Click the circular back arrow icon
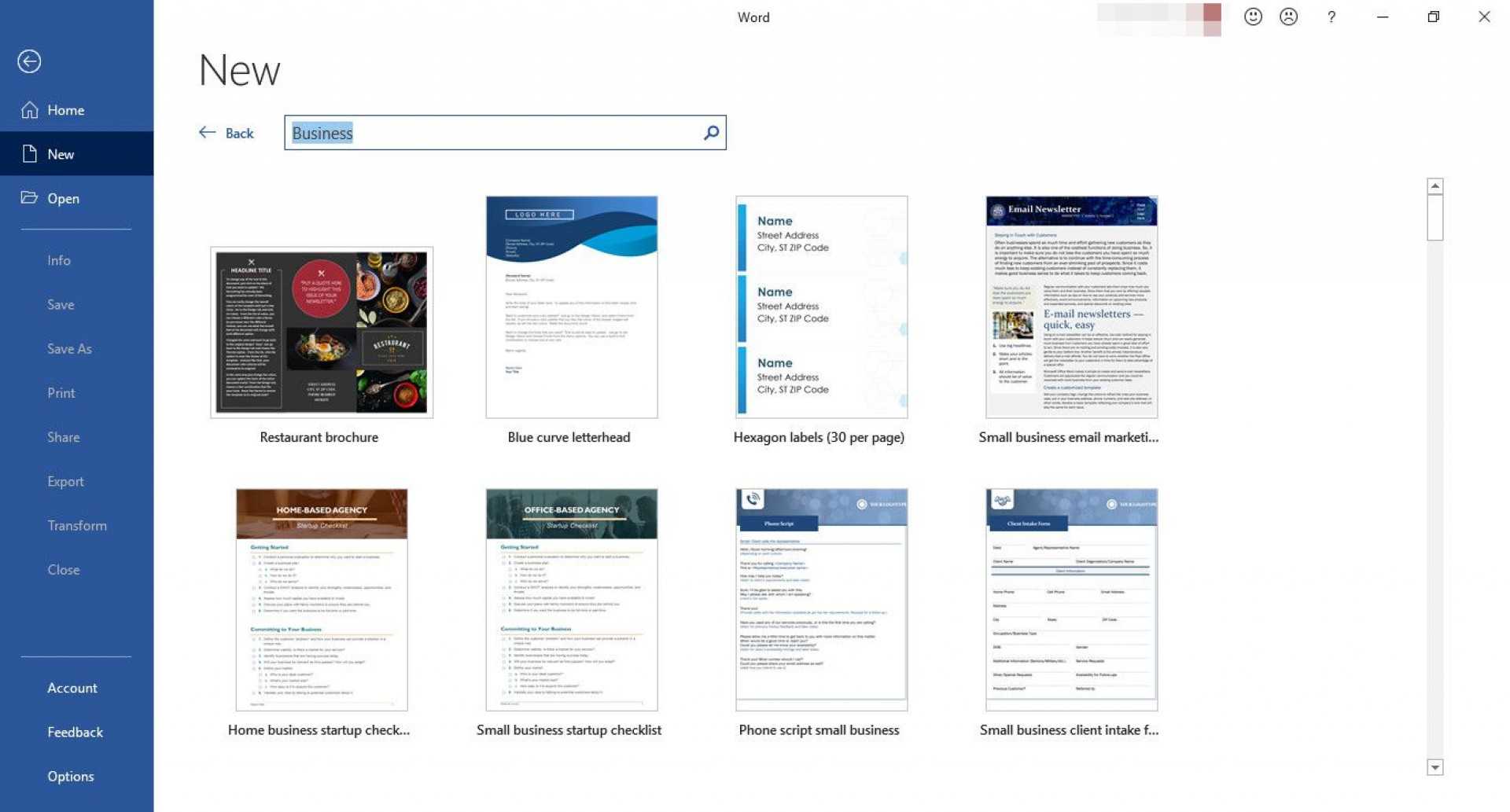The width and height of the screenshot is (1510, 812). [29, 61]
